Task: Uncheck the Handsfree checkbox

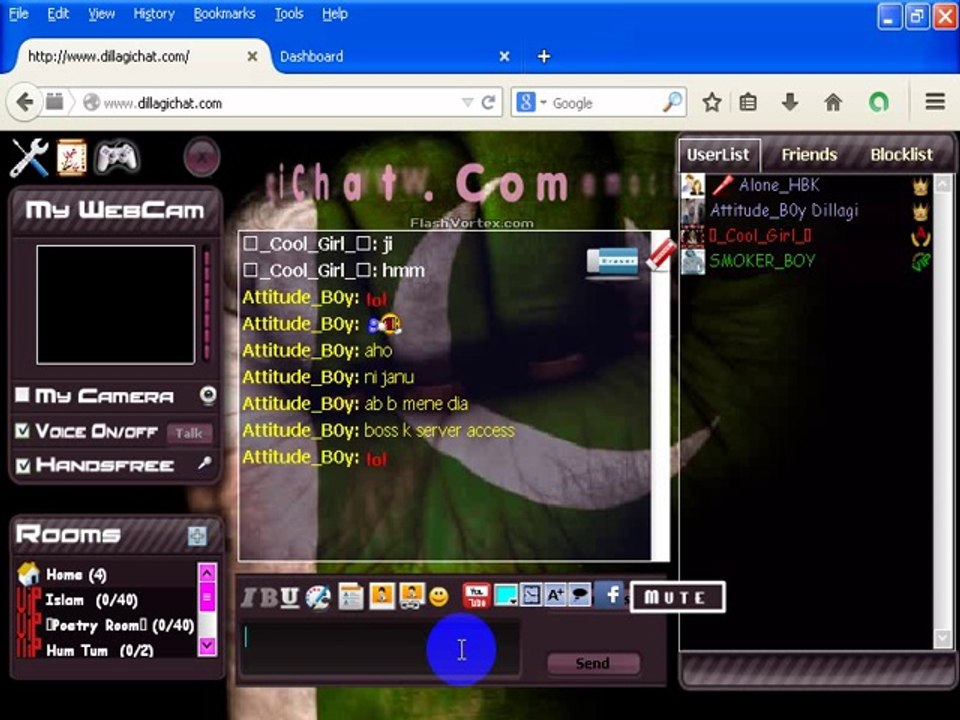Action: [x=22, y=465]
